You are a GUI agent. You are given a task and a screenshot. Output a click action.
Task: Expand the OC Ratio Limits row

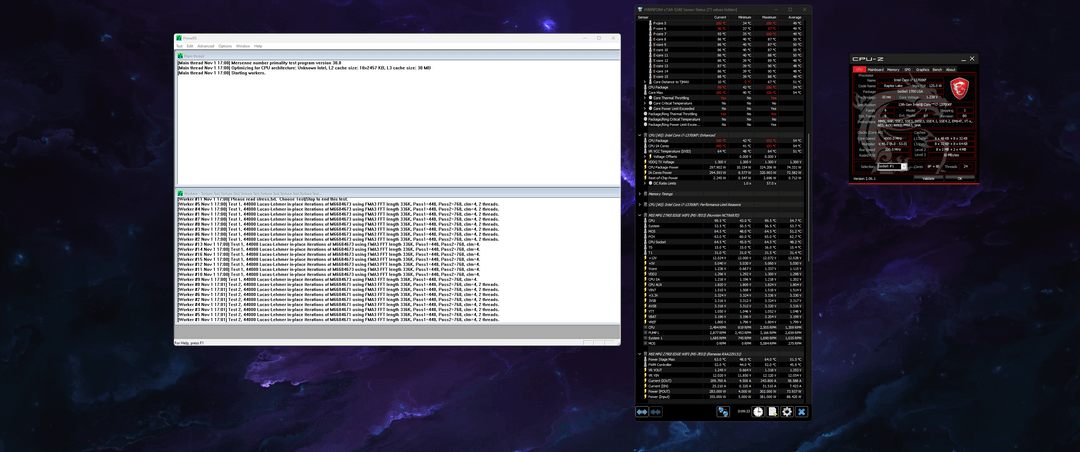[x=645, y=183]
